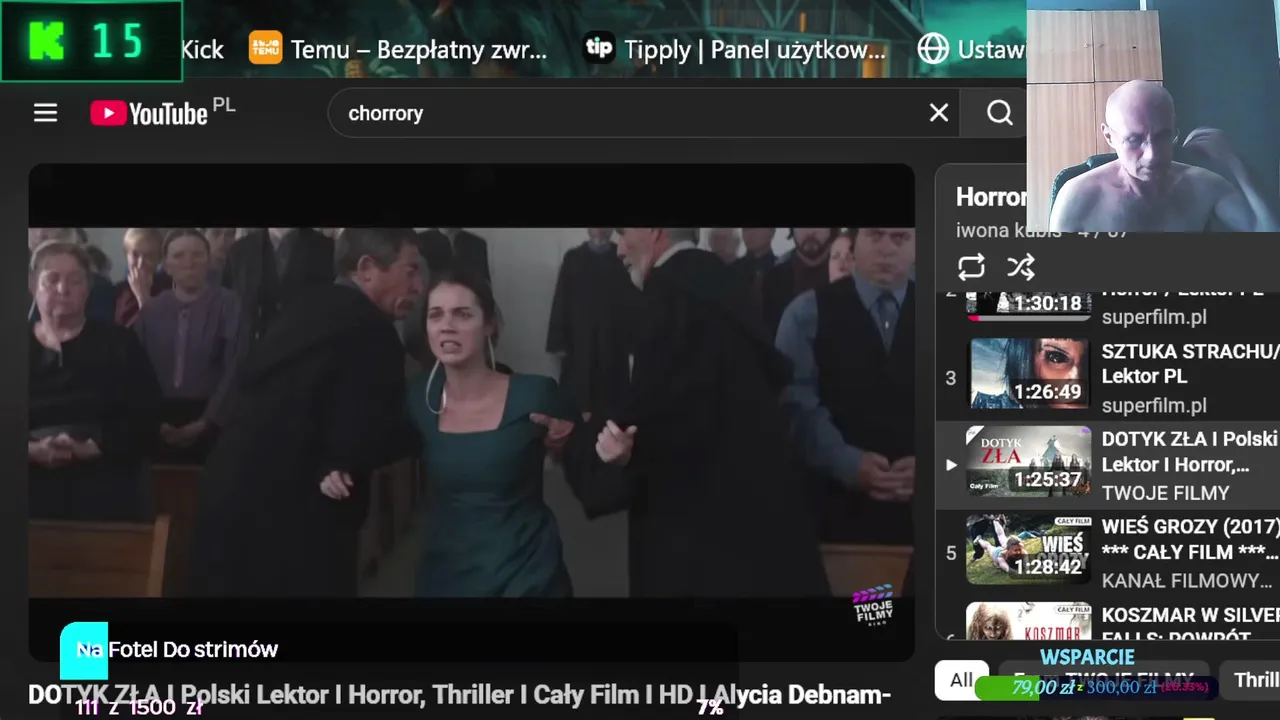
Task: Click the now-playing arrow beside DOTYK ZŁA
Action: coord(951,464)
